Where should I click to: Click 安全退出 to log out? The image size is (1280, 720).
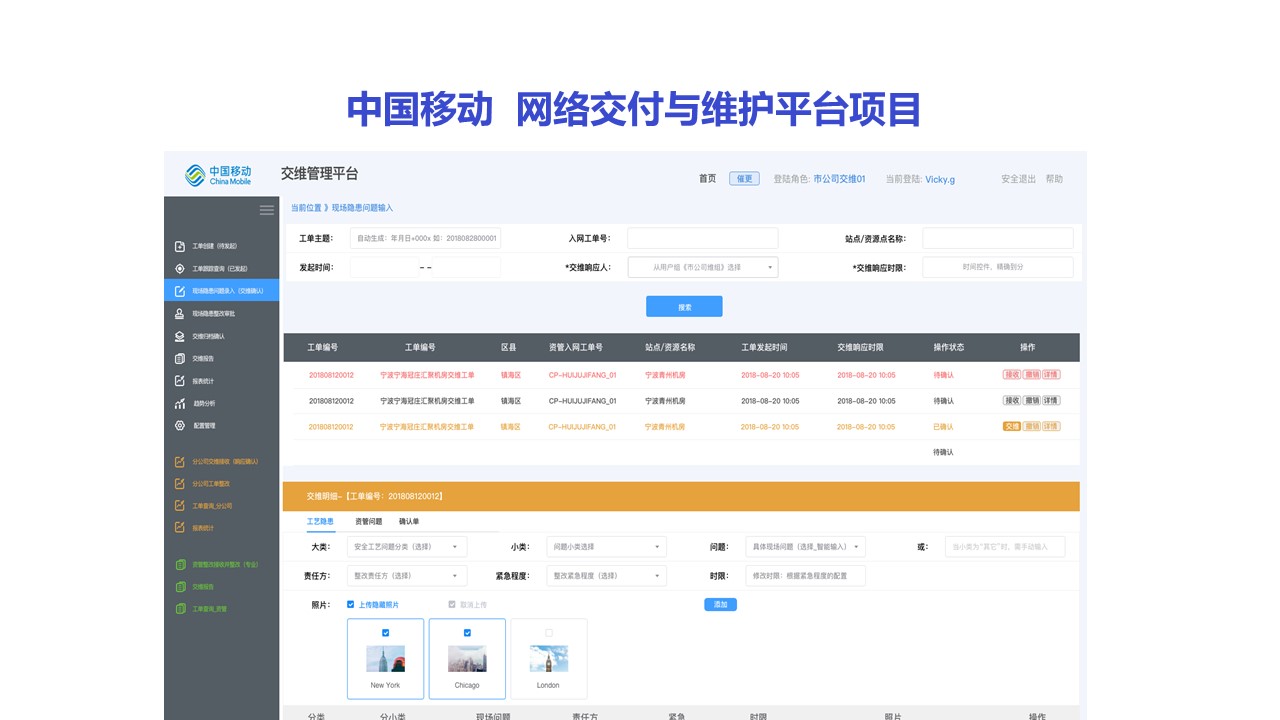tap(1018, 179)
